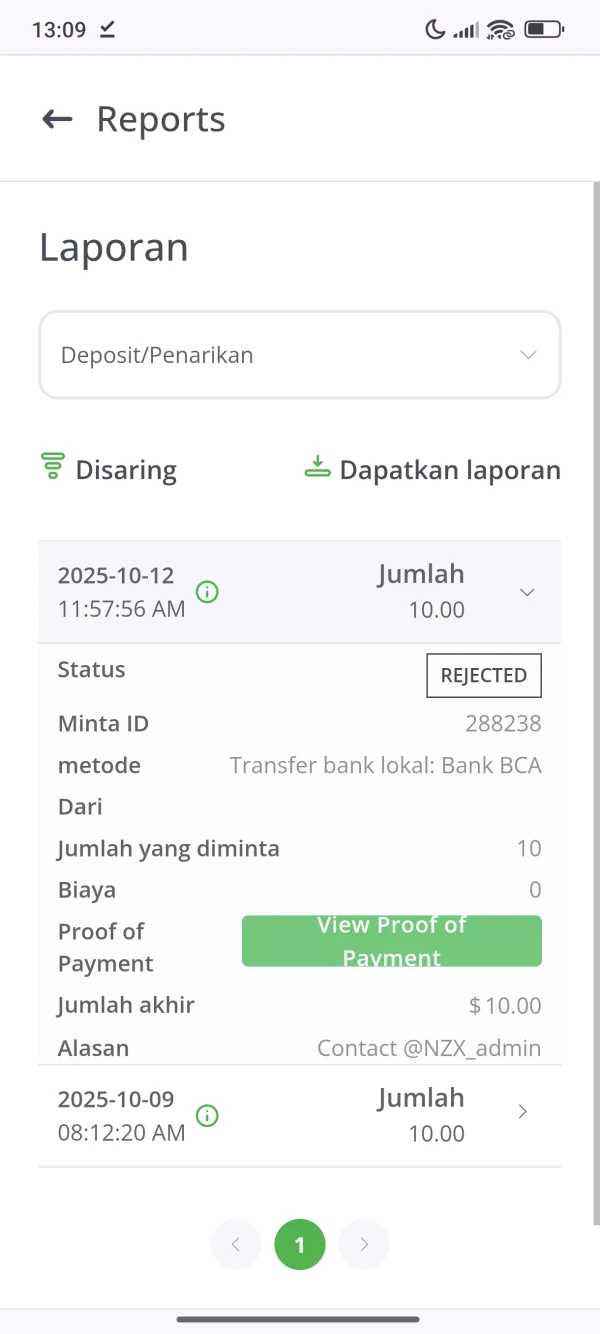Tap the Disaring filter label
The image size is (600, 1334).
126,470
